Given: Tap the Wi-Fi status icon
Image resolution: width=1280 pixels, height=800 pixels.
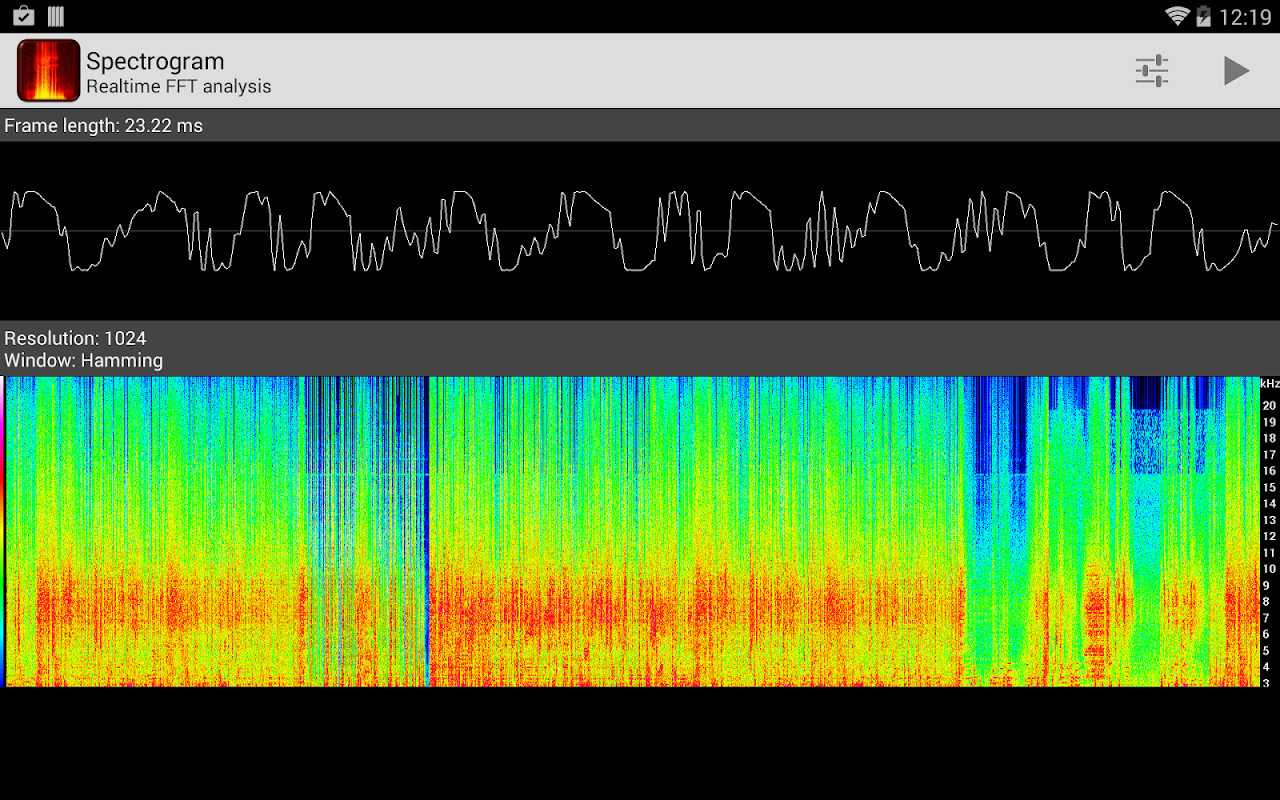Looking at the screenshot, I should (x=1177, y=16).
